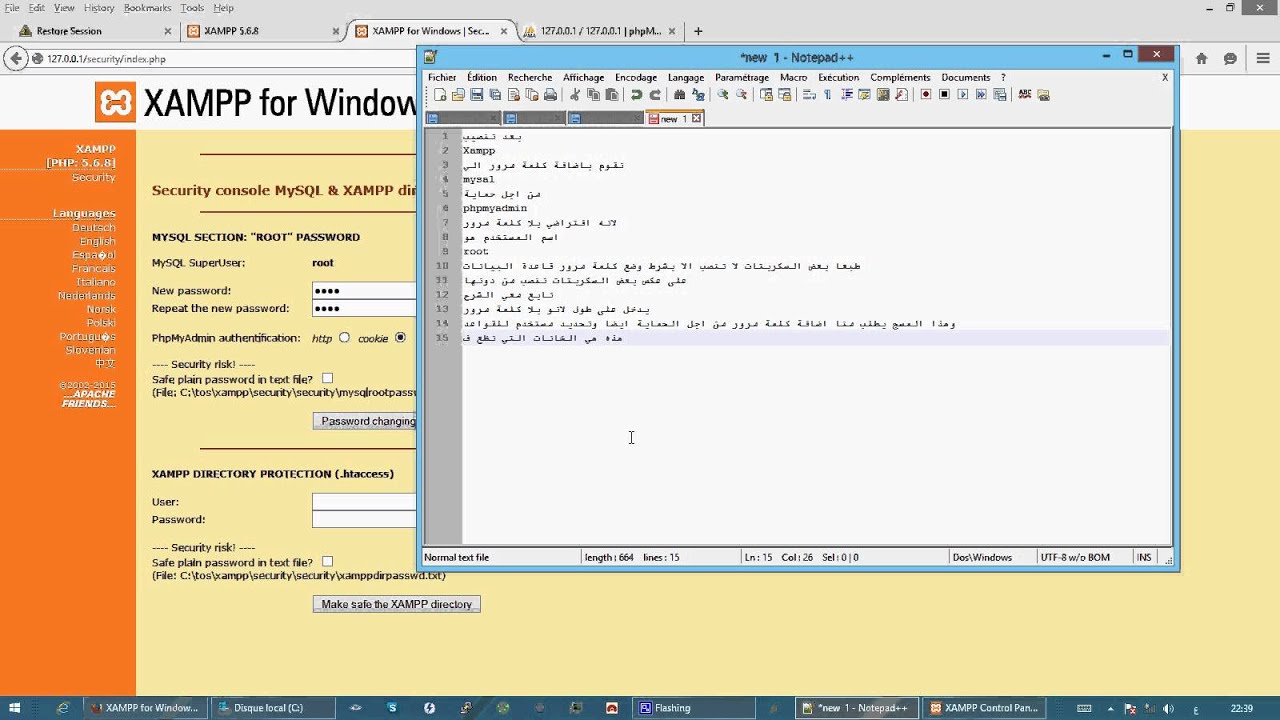1280x720 pixels.
Task: Switch to phpMyAdmin 127.0.0.1 browser tab
Action: [600, 31]
